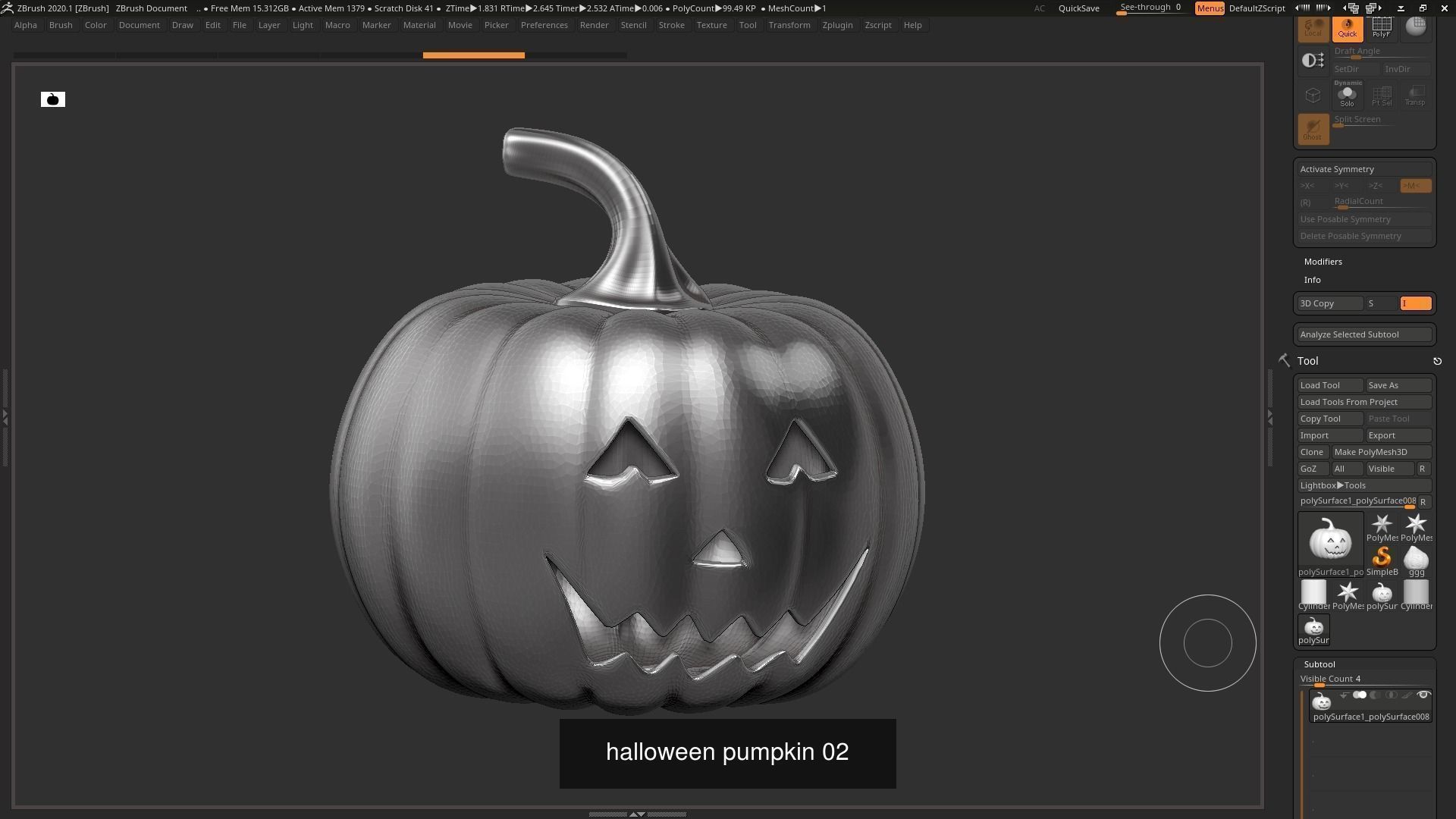
Task: Click the Copy Tool button
Action: pos(1330,419)
